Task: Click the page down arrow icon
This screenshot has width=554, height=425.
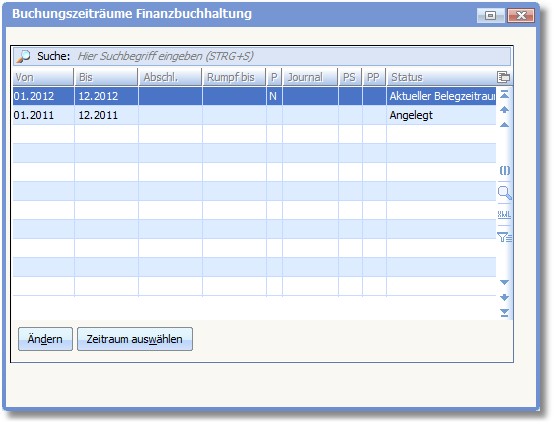Action: coord(505,297)
